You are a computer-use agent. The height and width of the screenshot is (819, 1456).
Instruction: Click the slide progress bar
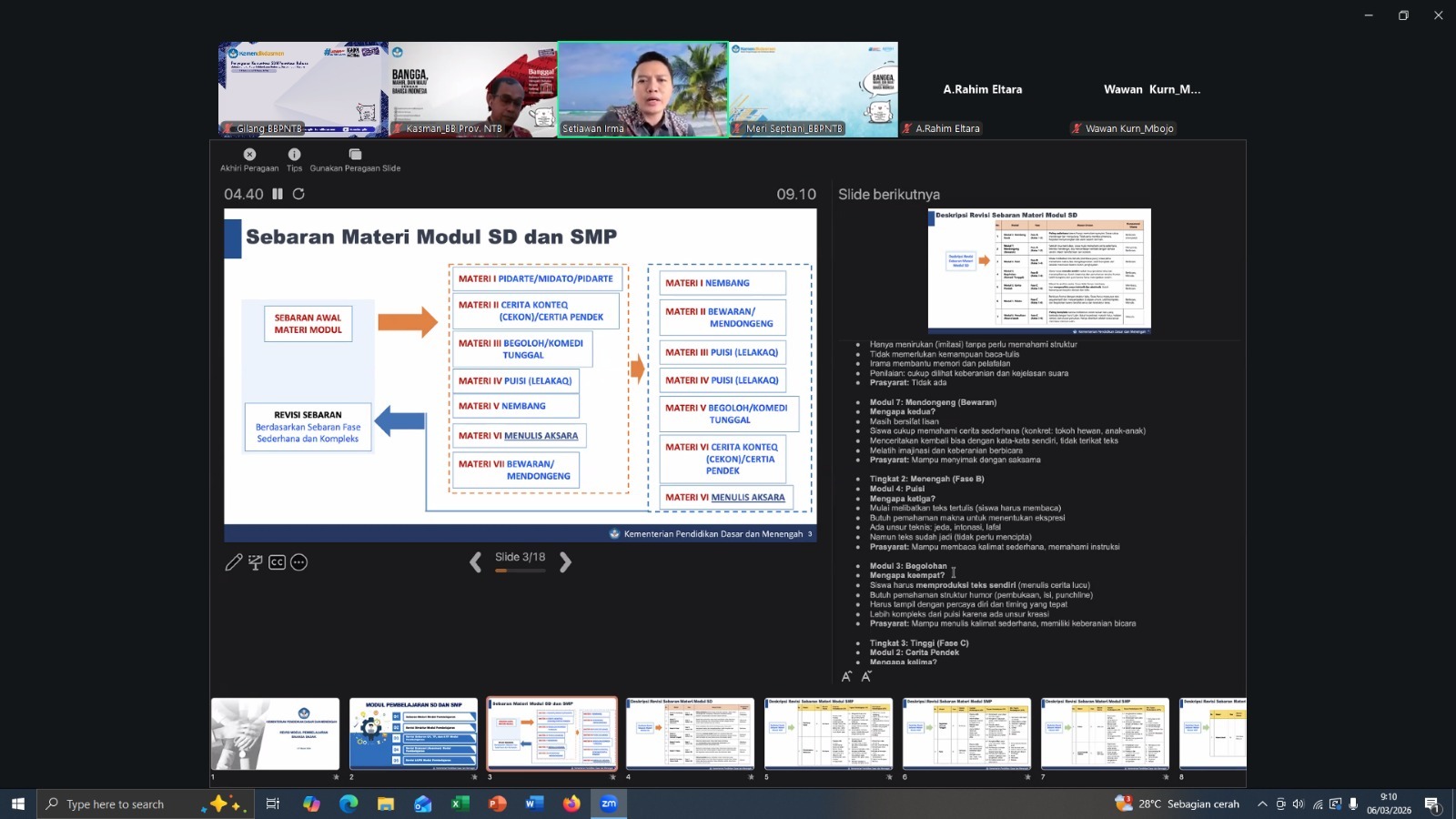[520, 571]
